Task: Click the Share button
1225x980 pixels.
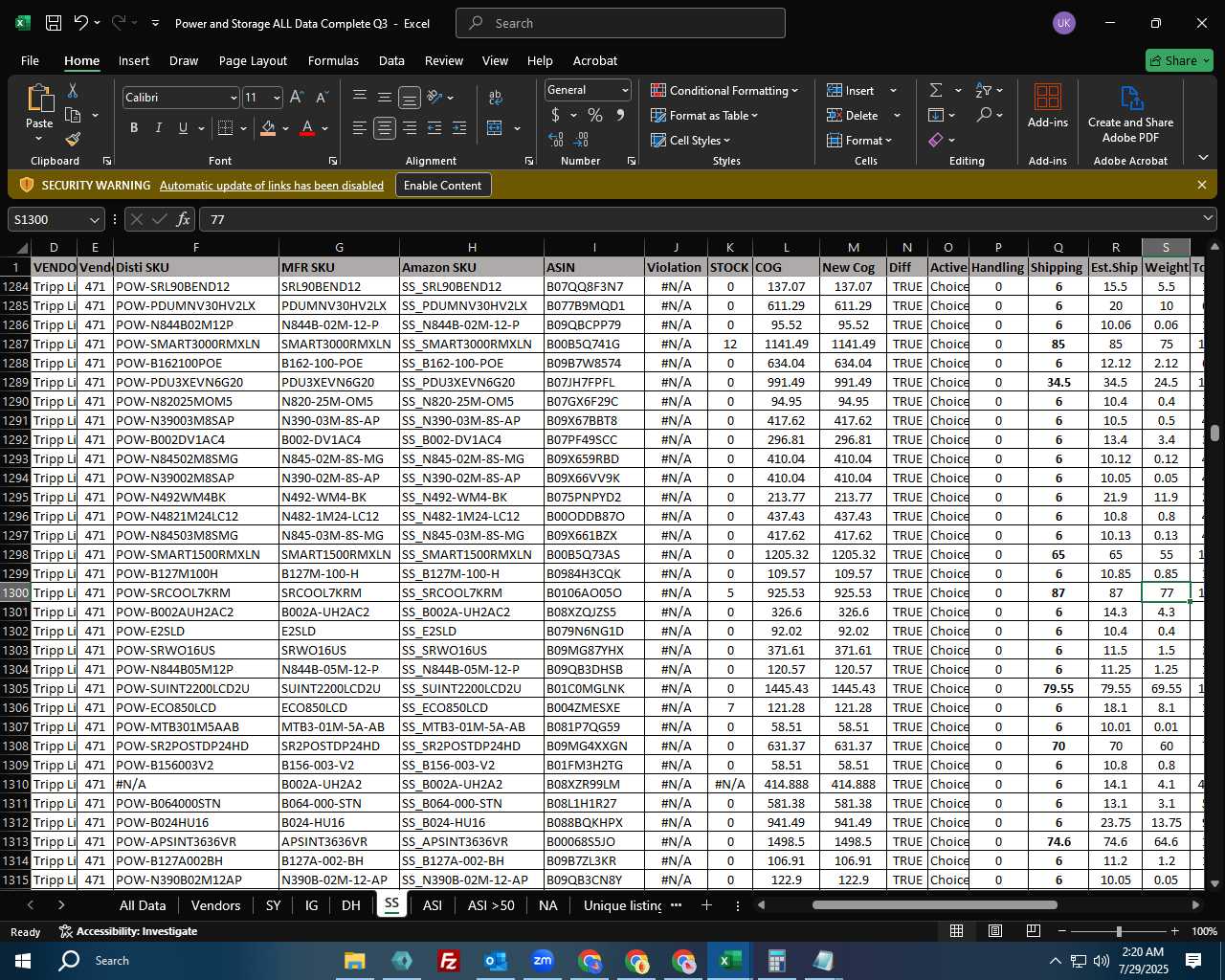Action: pos(1179,60)
